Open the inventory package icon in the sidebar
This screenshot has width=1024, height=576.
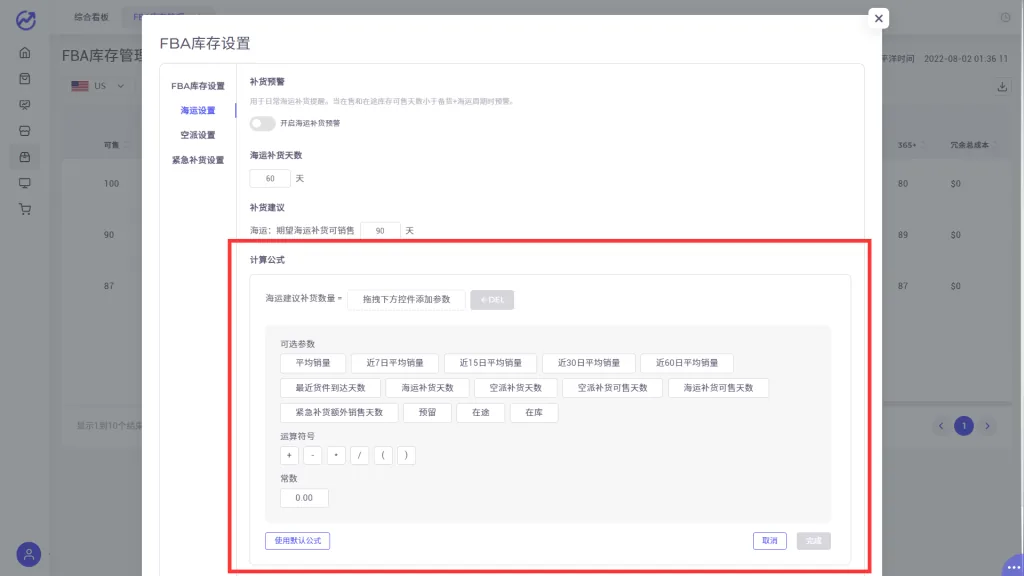[25, 157]
